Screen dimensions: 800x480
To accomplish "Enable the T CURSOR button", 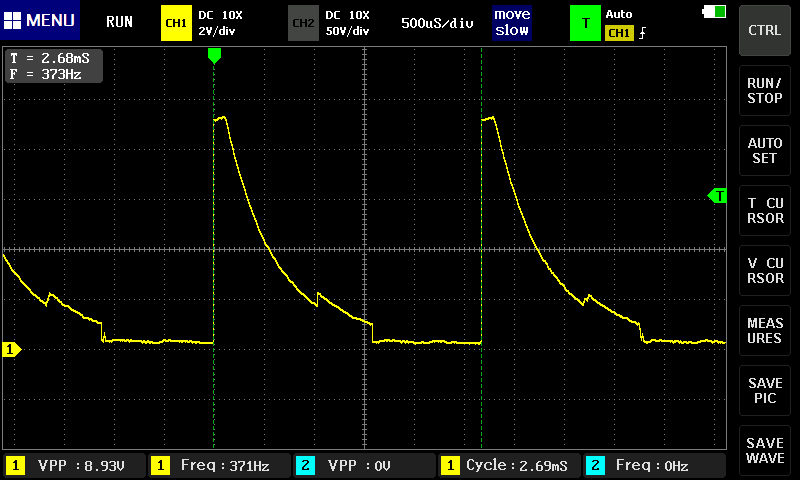I will click(764, 210).
